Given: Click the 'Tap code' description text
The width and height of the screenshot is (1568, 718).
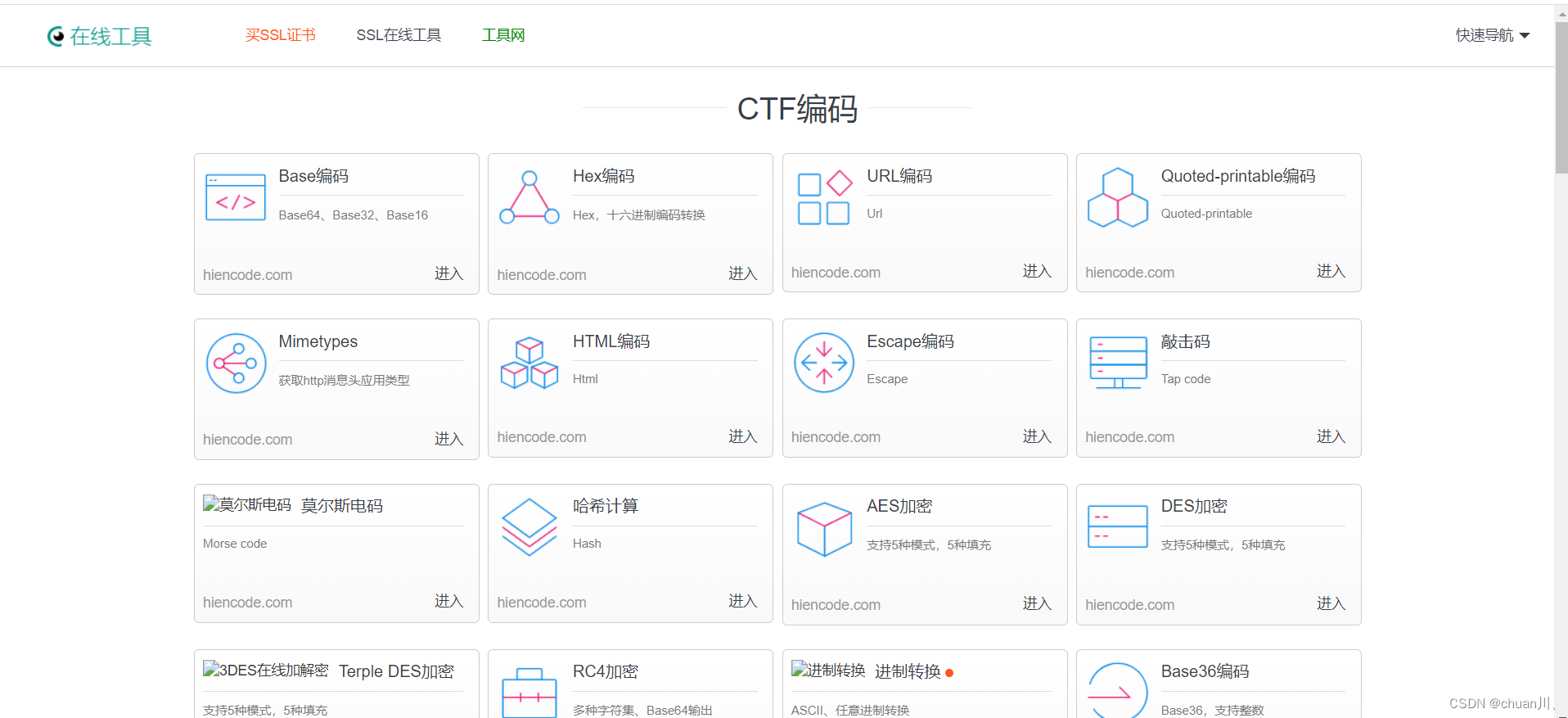Looking at the screenshot, I should [1185, 379].
